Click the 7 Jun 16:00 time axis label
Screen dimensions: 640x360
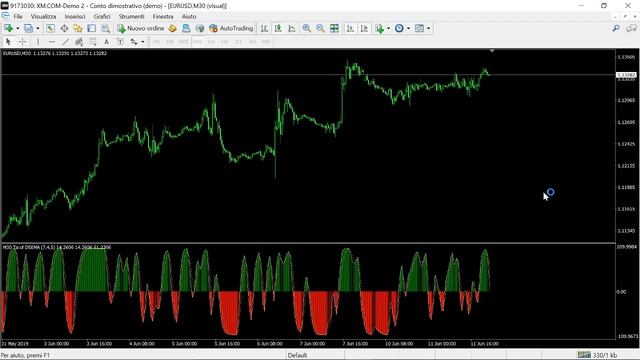coord(355,344)
